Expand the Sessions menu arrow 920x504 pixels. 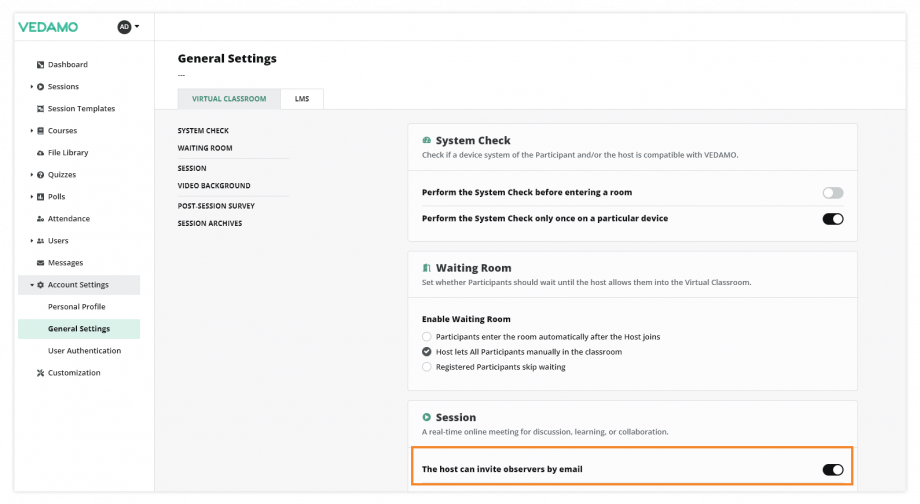[32, 87]
